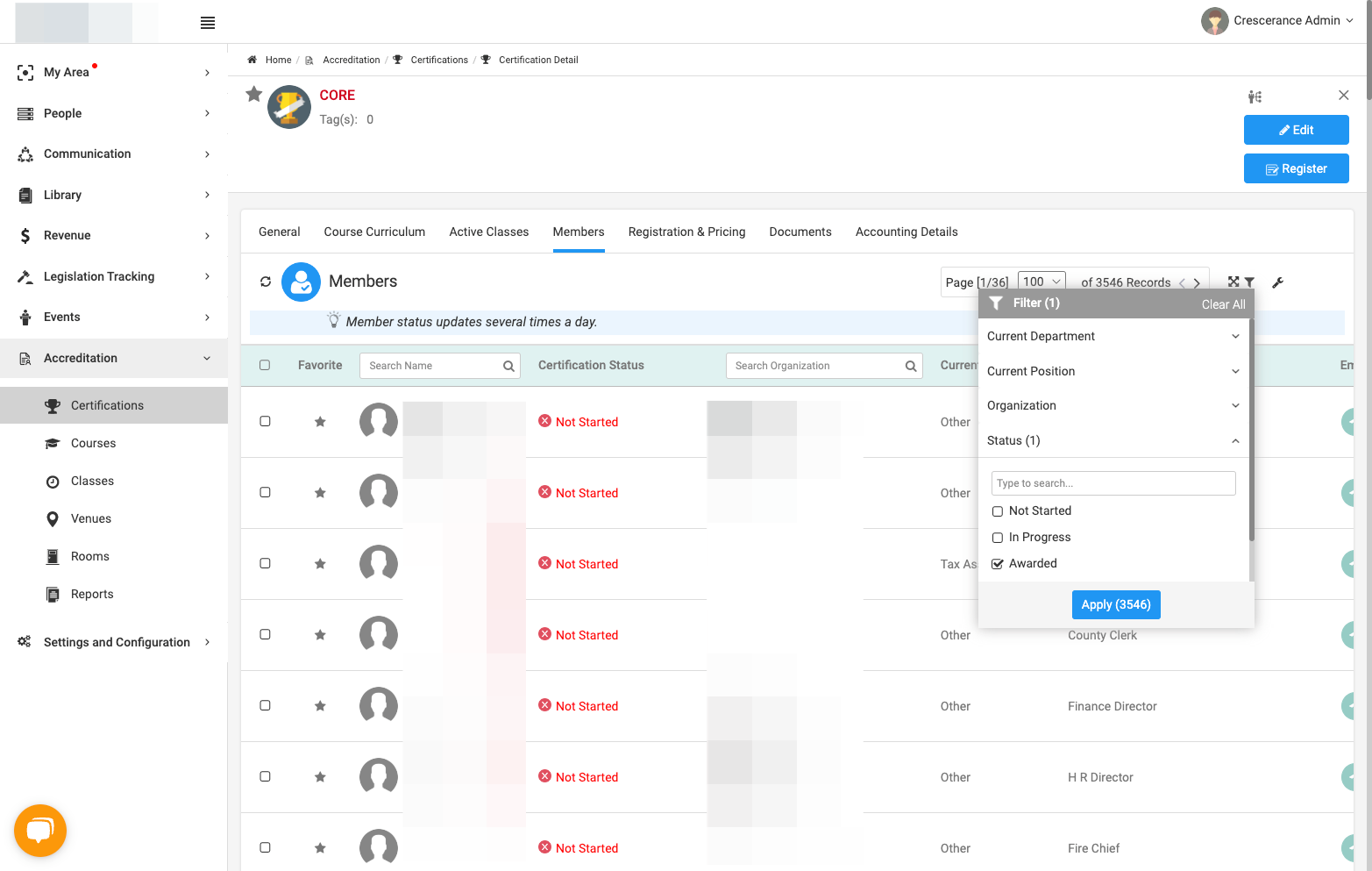Favorite star in Fire Chief row
The width and height of the screenshot is (1372, 871).
[320, 847]
